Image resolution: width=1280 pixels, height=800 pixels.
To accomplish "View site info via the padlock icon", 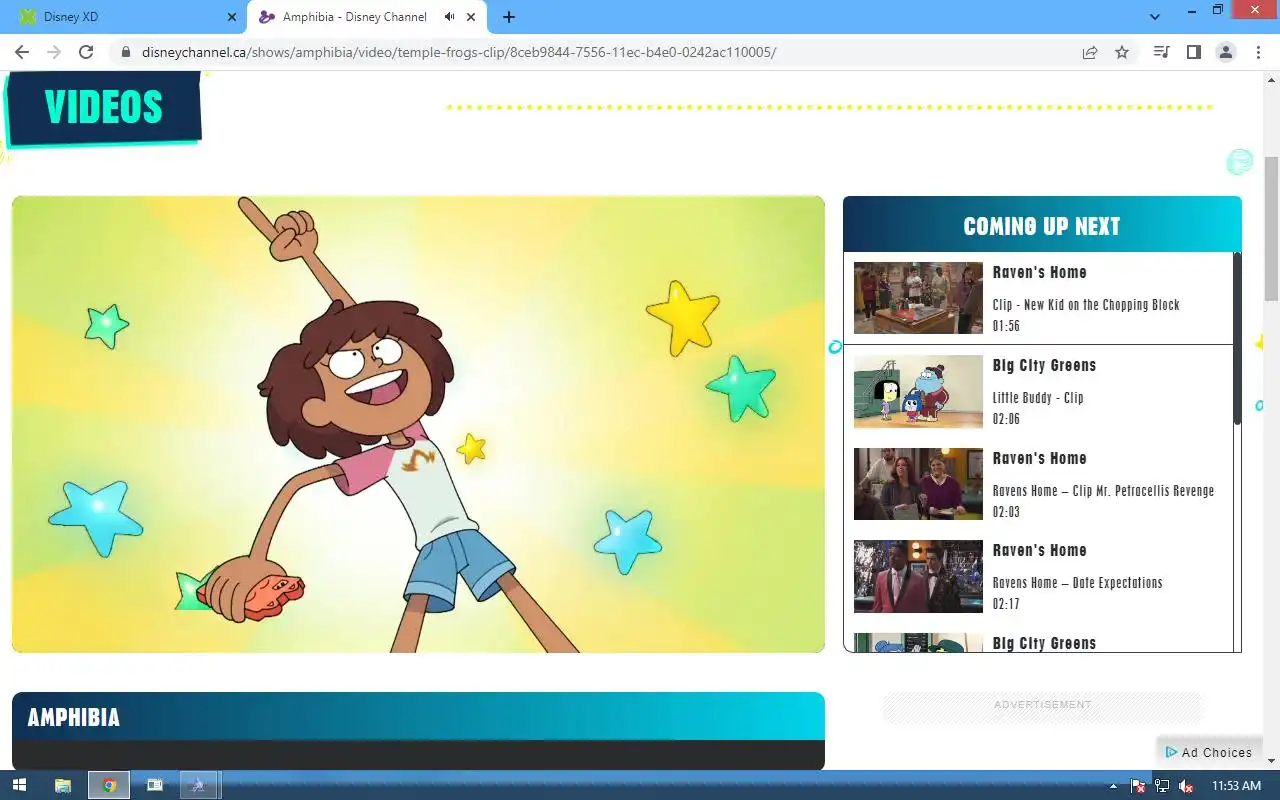I will (126, 52).
